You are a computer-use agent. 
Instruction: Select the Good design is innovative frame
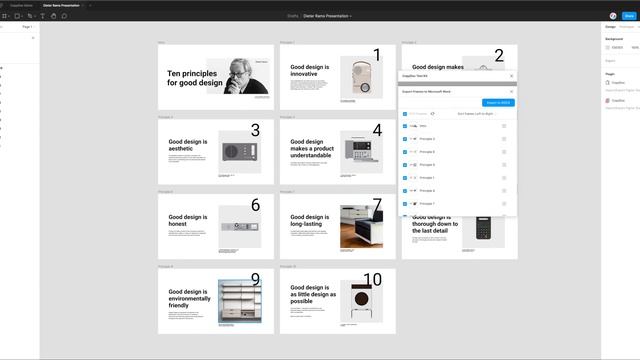[338, 77]
